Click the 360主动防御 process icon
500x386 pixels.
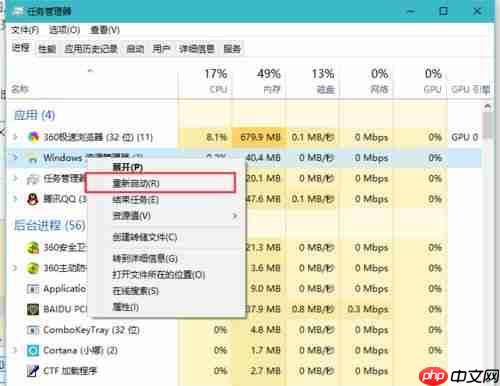point(33,268)
